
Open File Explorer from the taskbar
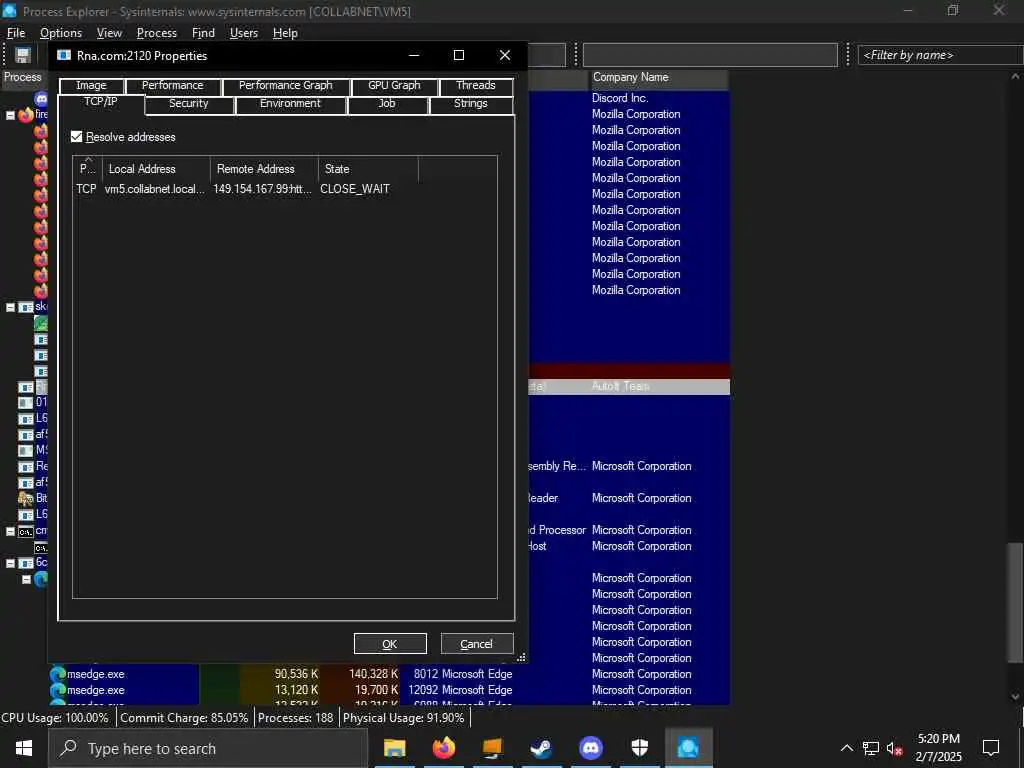[x=394, y=748]
